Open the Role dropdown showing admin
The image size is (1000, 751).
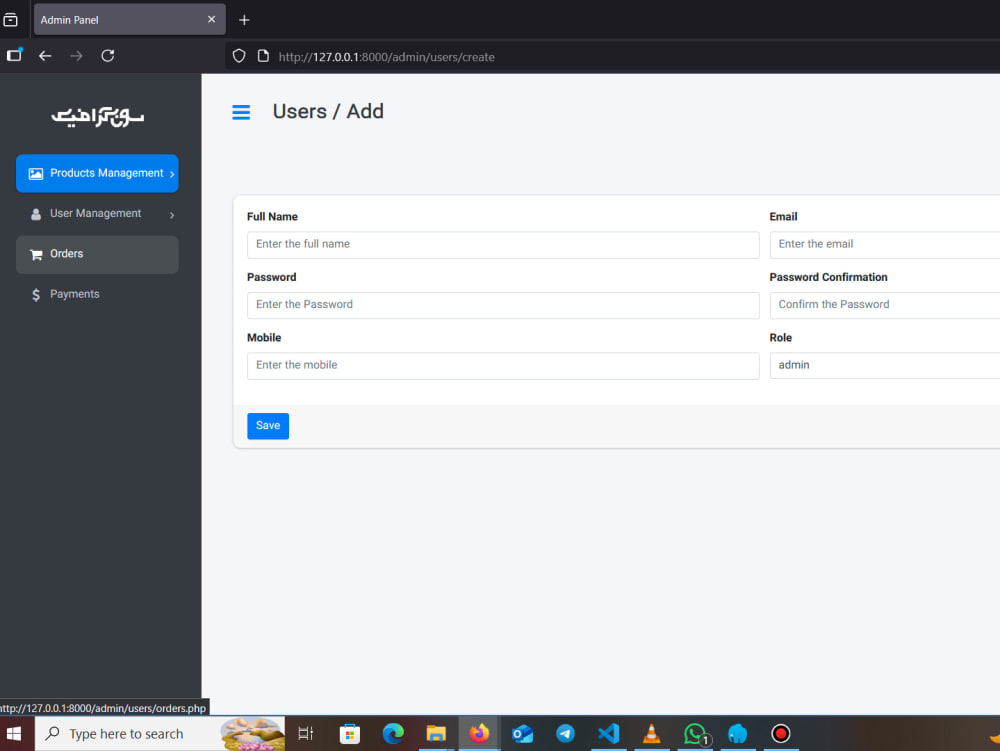pyautogui.click(x=885, y=366)
